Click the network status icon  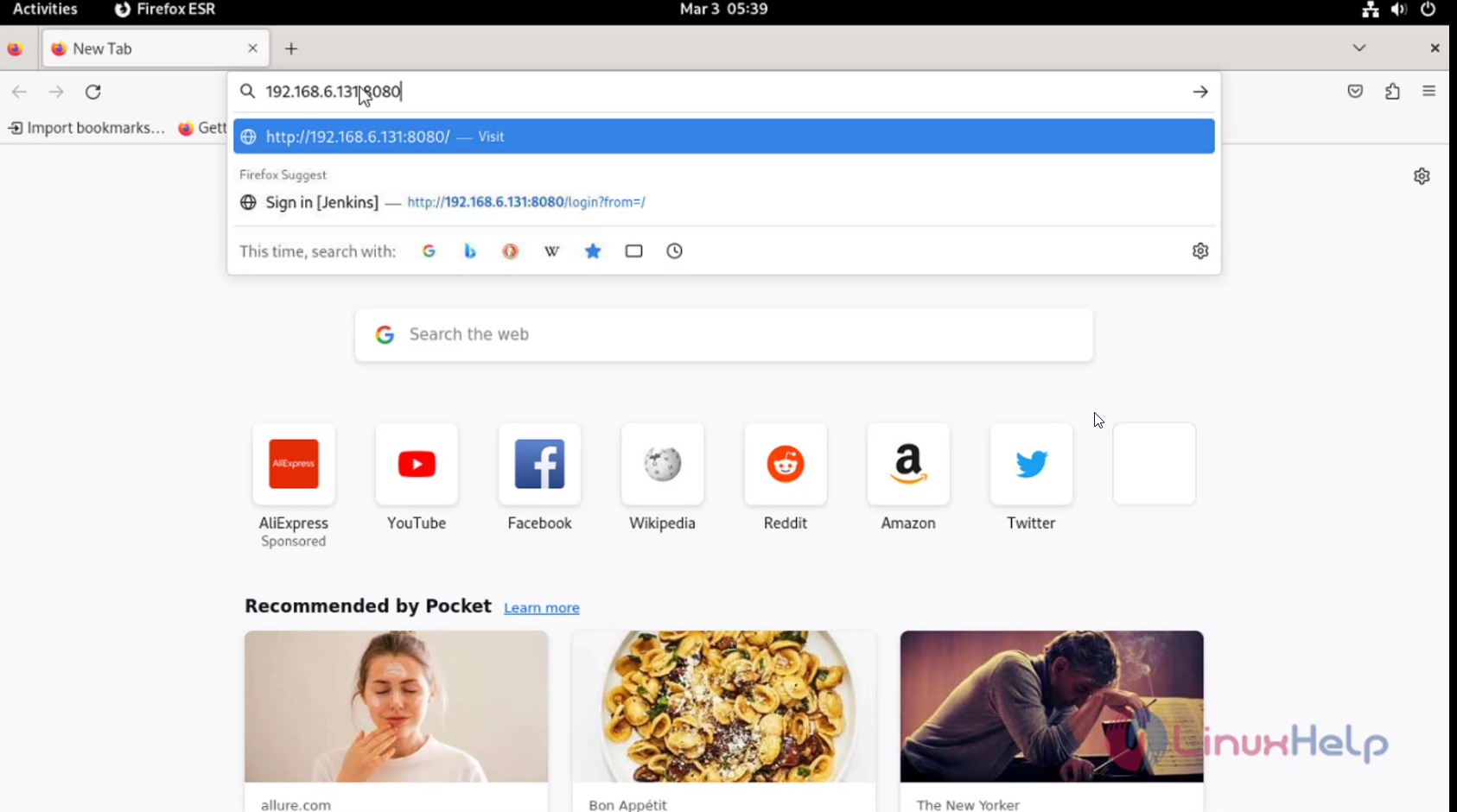[x=1371, y=10]
